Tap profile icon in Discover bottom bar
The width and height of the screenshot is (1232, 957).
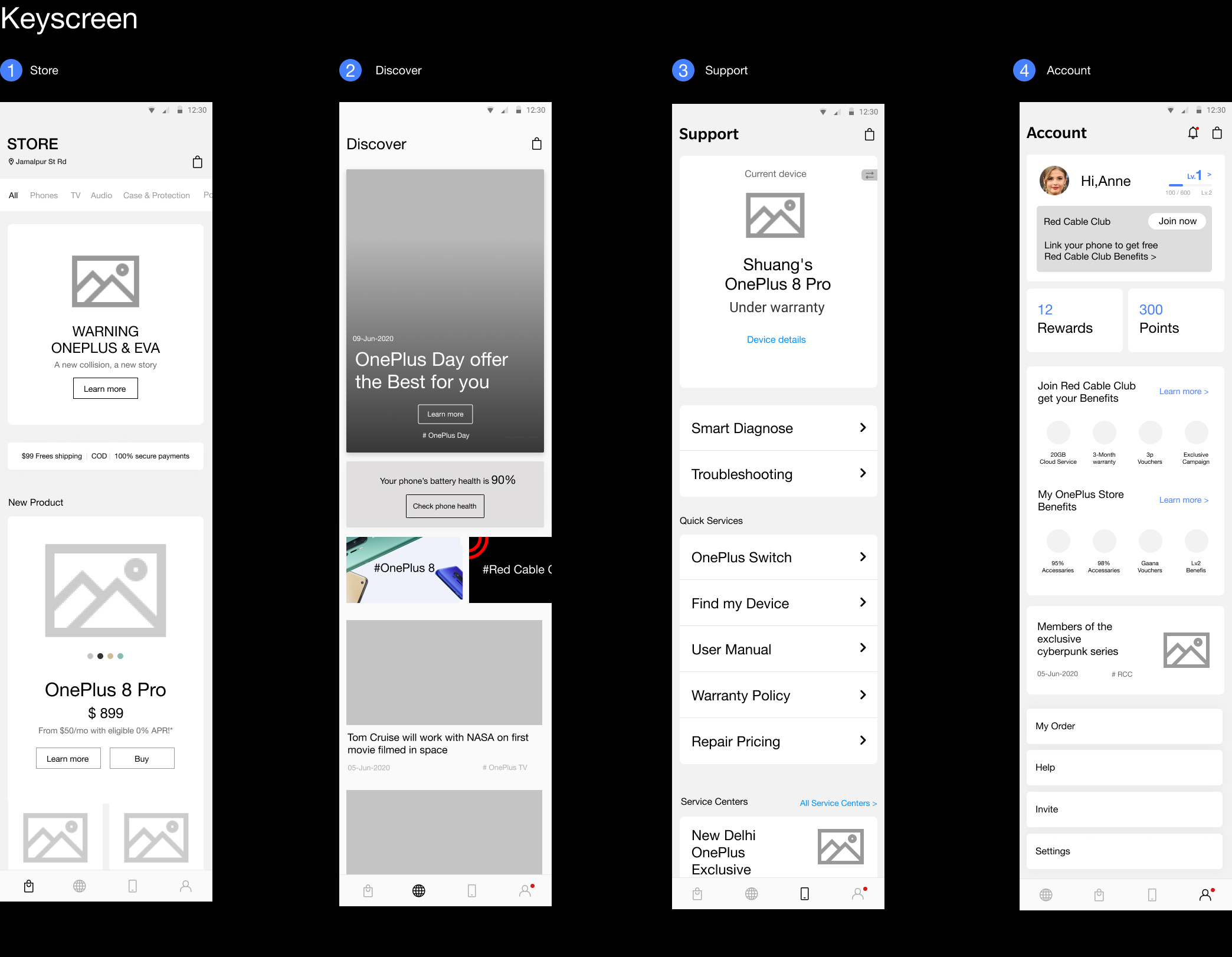526,890
